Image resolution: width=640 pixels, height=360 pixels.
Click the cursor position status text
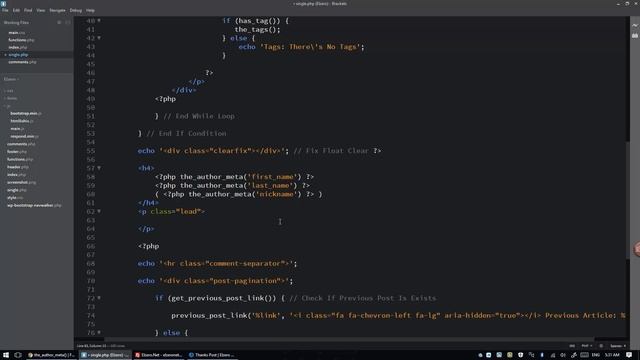(x=91, y=346)
